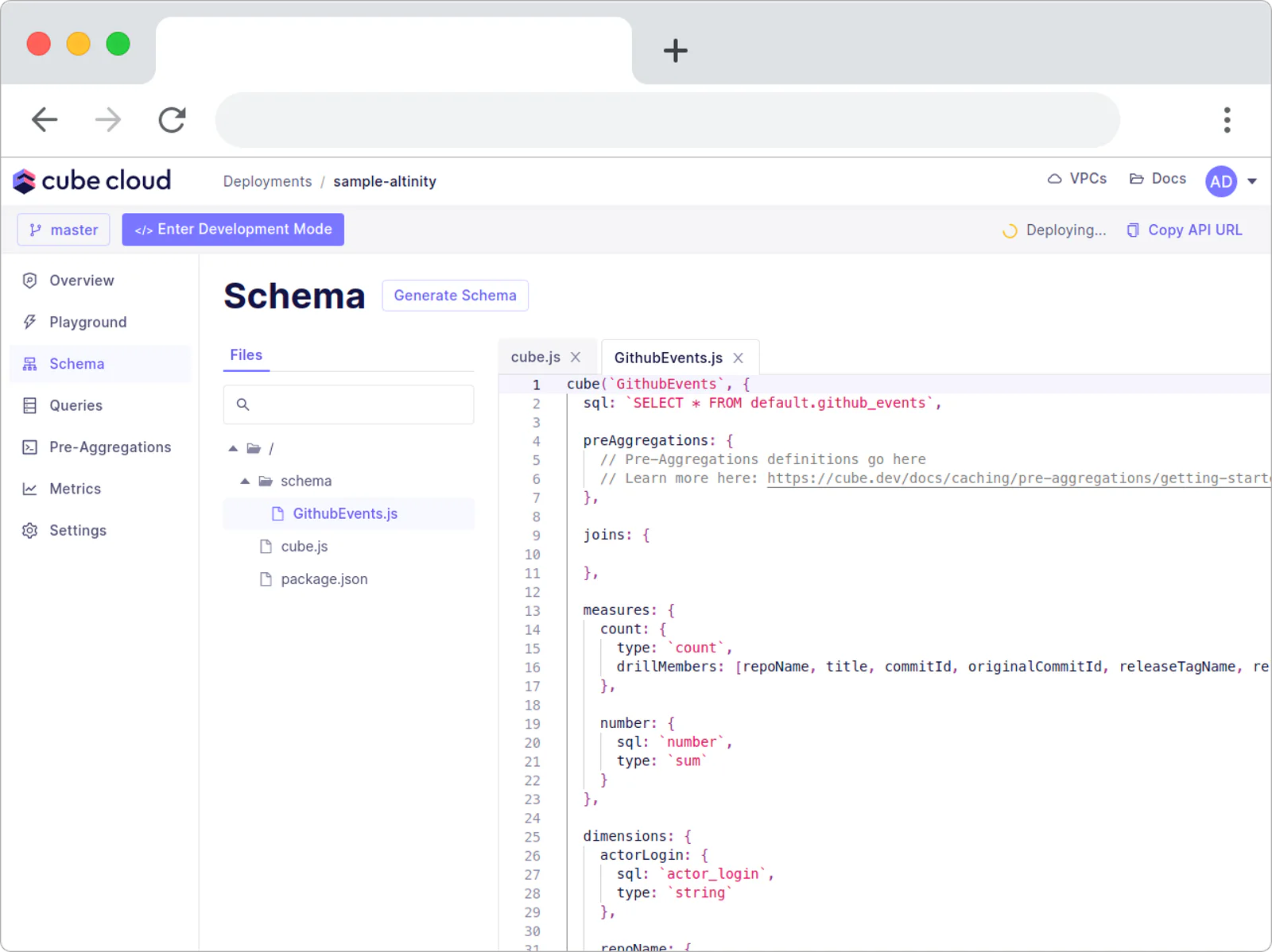Click Copy API URL
1272x952 pixels.
pyautogui.click(x=1185, y=230)
